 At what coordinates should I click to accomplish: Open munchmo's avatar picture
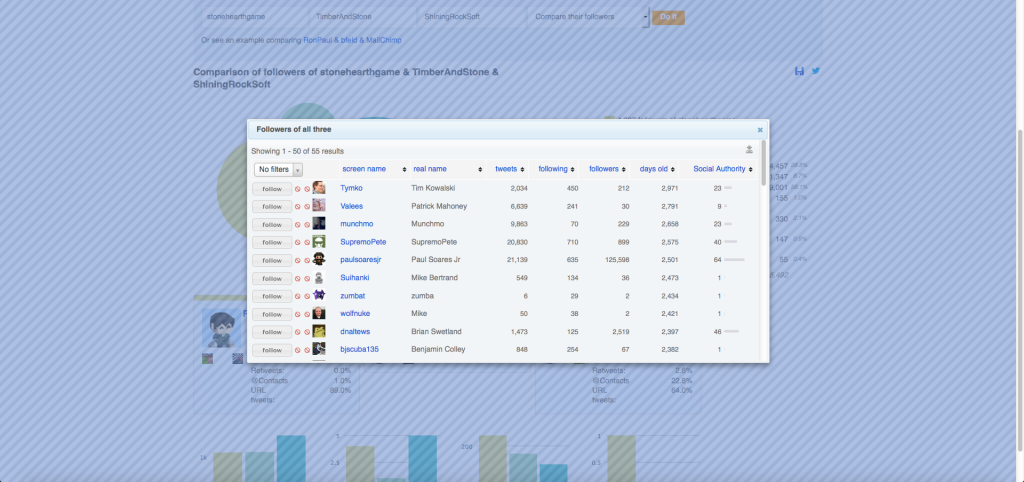coord(319,223)
